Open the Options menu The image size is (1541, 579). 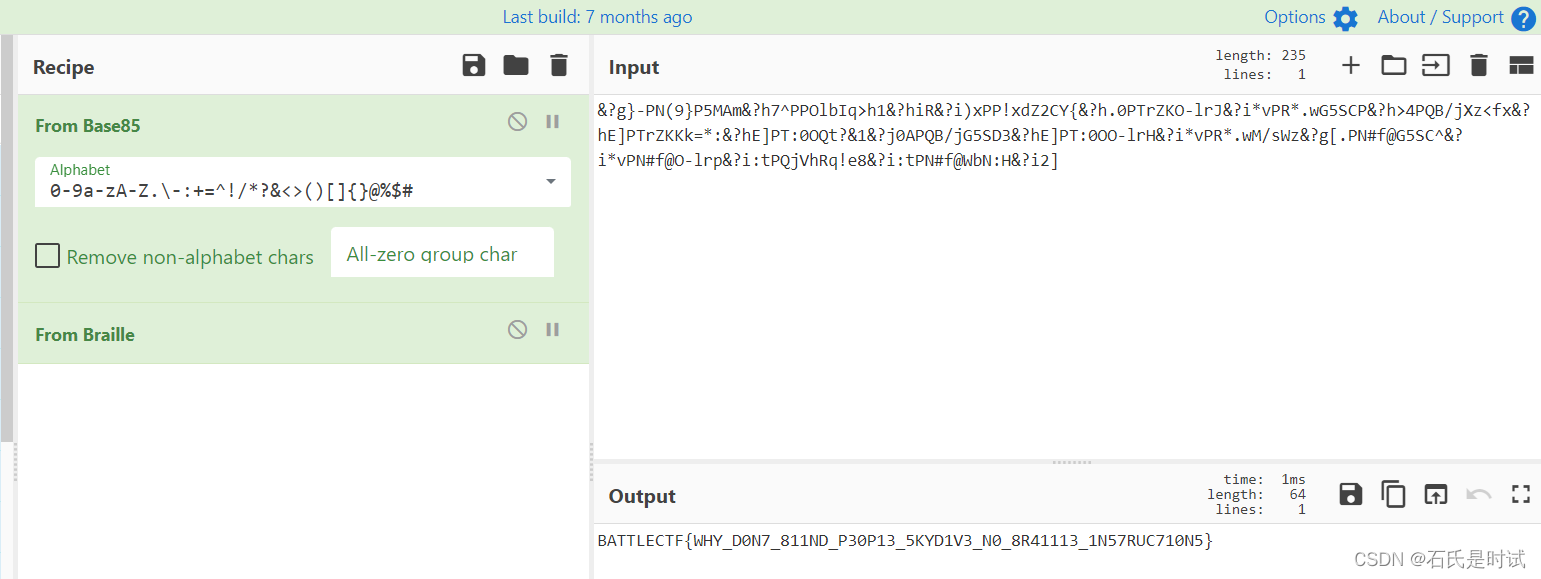[x=1300, y=17]
